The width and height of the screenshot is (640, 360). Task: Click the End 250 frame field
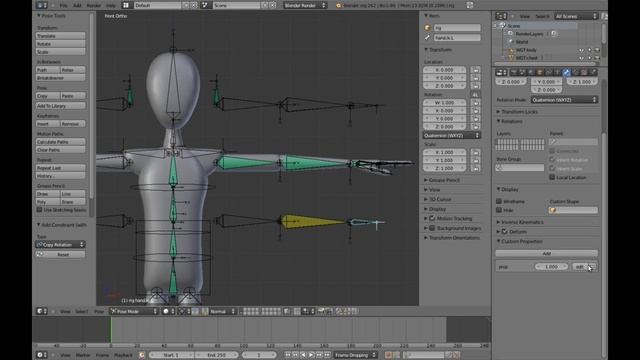(216, 355)
